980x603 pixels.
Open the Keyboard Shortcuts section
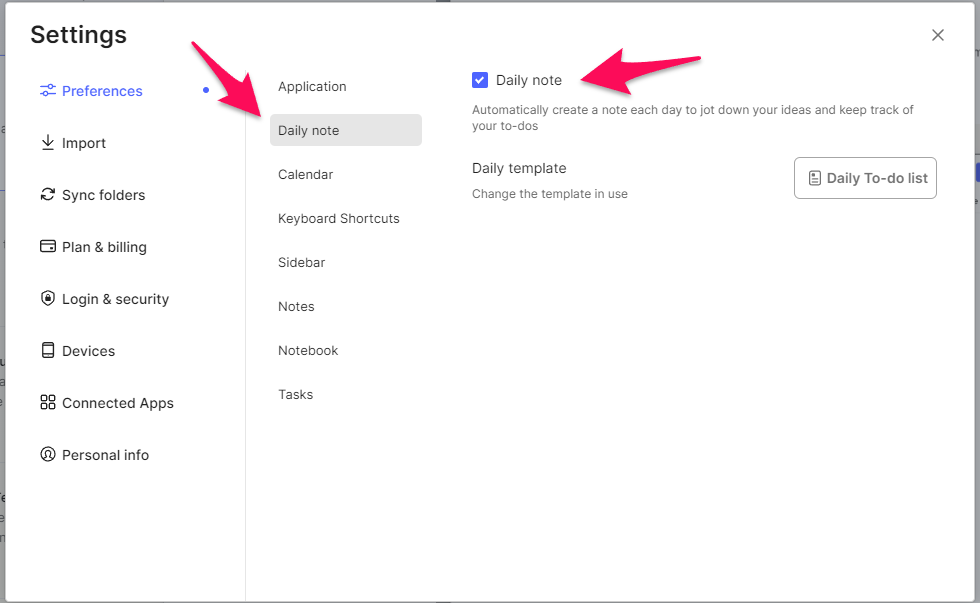(339, 218)
